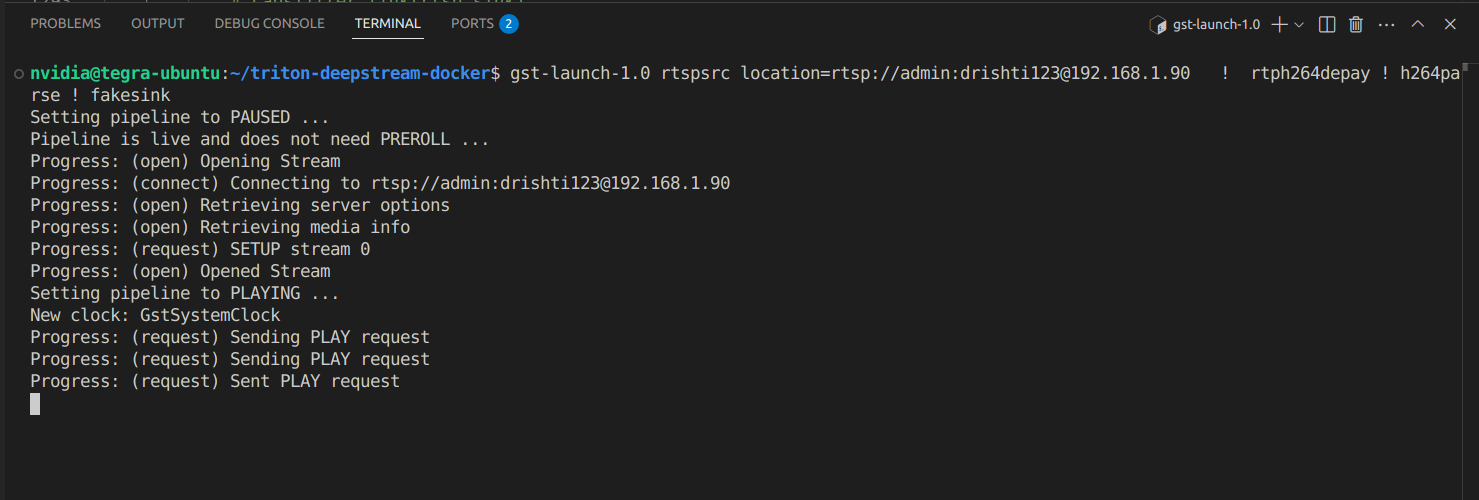Open the launch profile dropdown beside the plus

point(1299,24)
